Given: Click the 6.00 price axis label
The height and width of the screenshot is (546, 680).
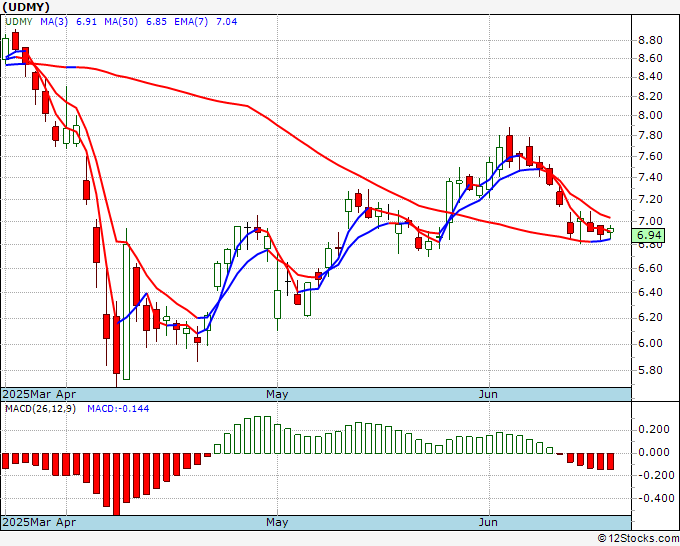Looking at the screenshot, I should pos(650,343).
